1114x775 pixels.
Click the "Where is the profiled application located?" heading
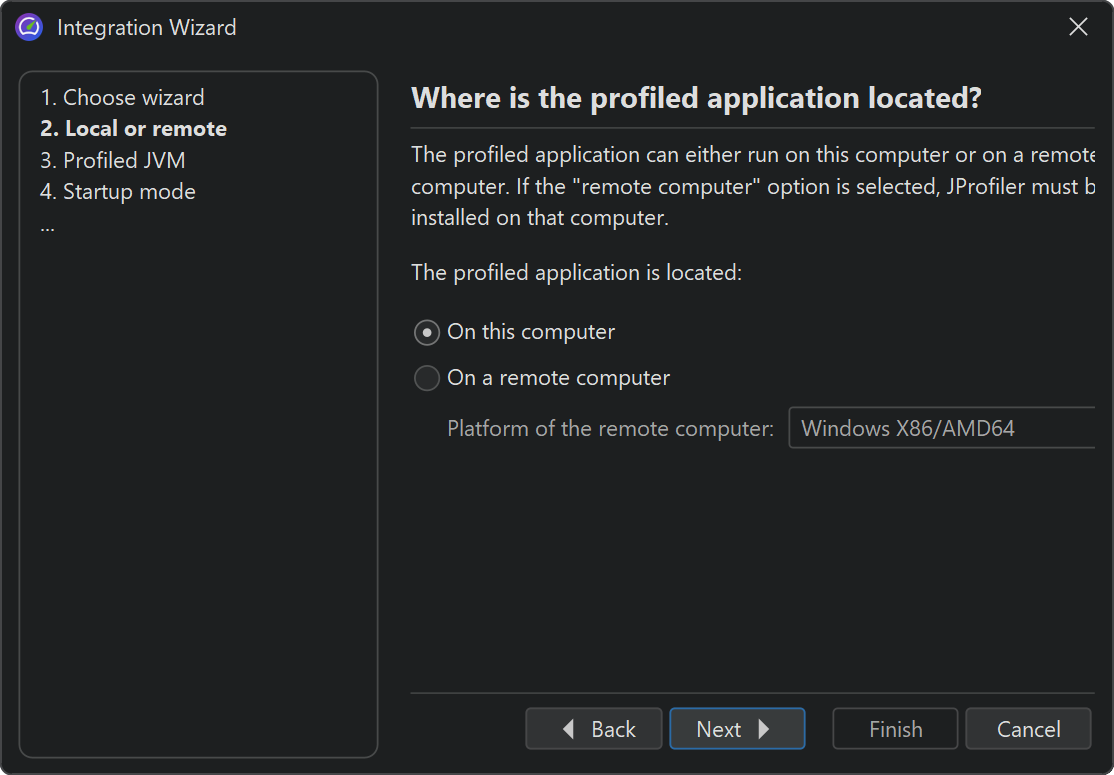click(x=696, y=98)
